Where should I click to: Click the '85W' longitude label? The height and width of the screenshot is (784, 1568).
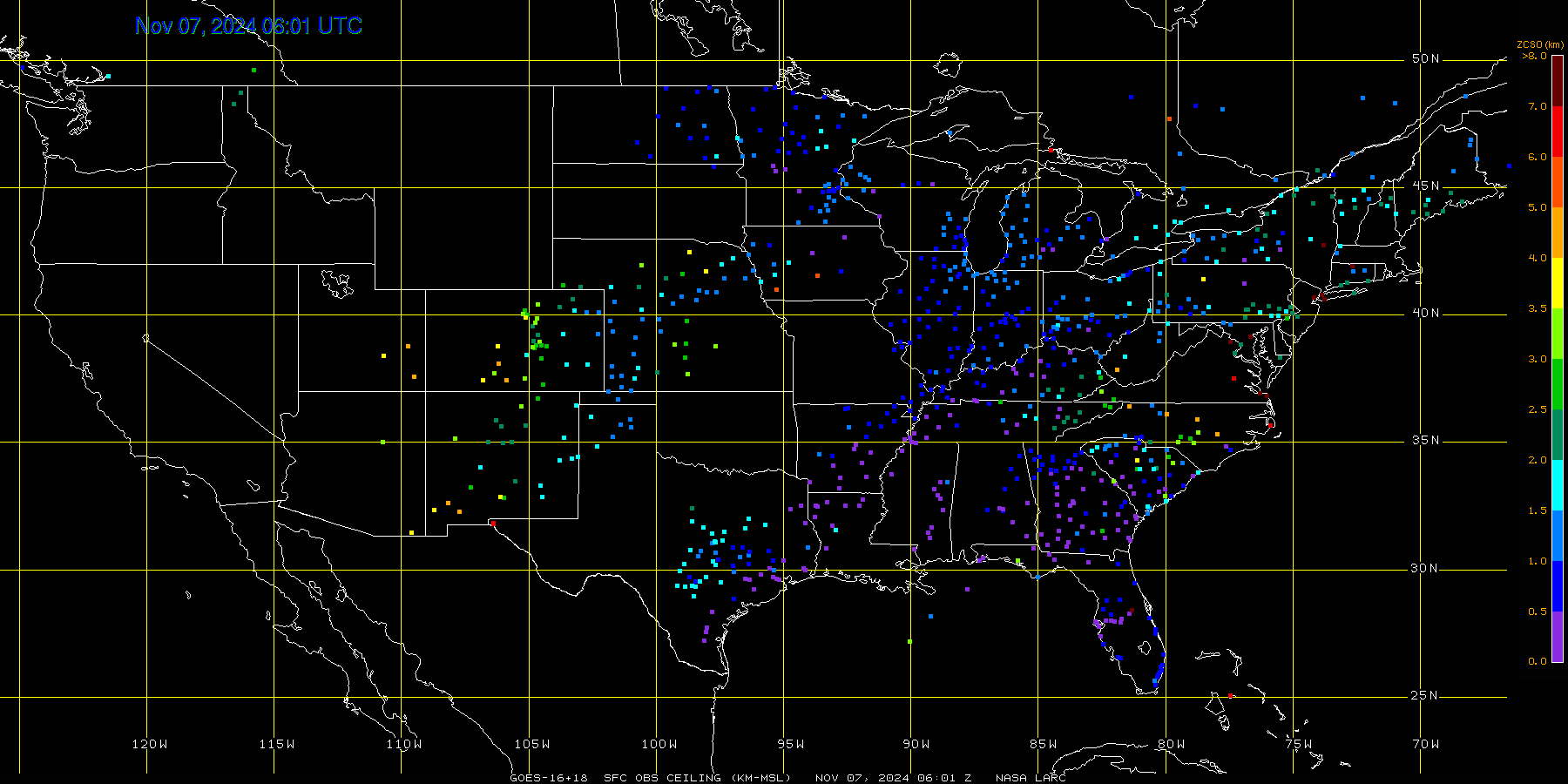pos(1044,744)
